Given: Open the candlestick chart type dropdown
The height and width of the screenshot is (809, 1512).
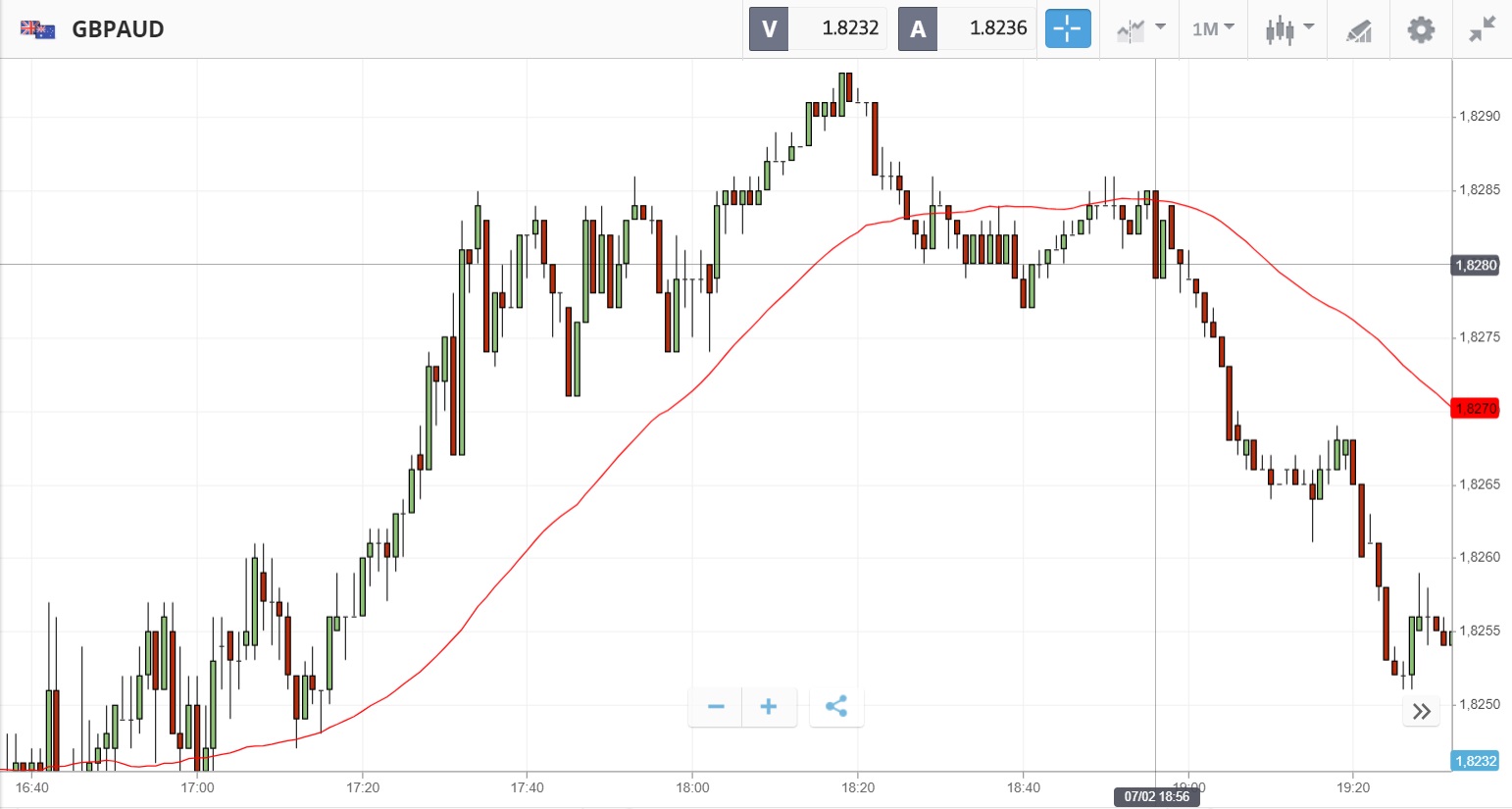Looking at the screenshot, I should [x=1288, y=29].
